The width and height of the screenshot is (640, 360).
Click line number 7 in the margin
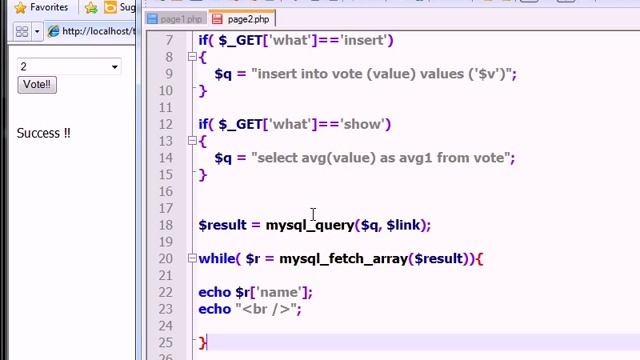coord(169,40)
